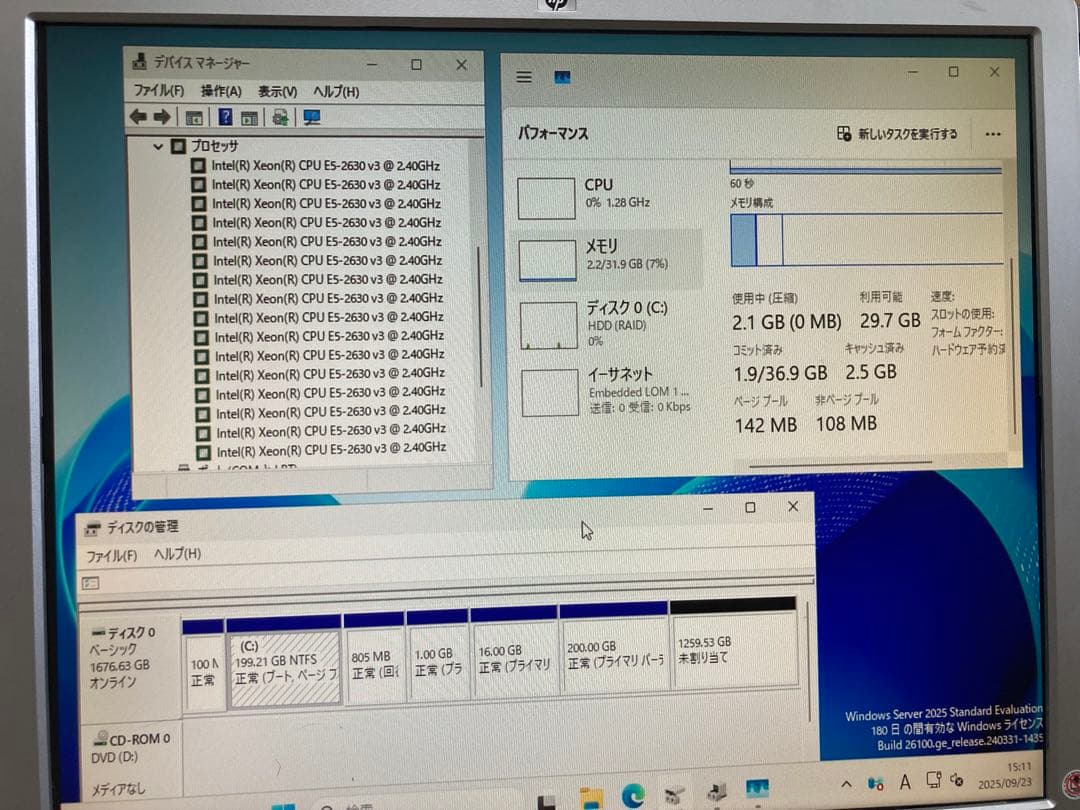Toggle the action pane icon in Device Manager

click(249, 118)
